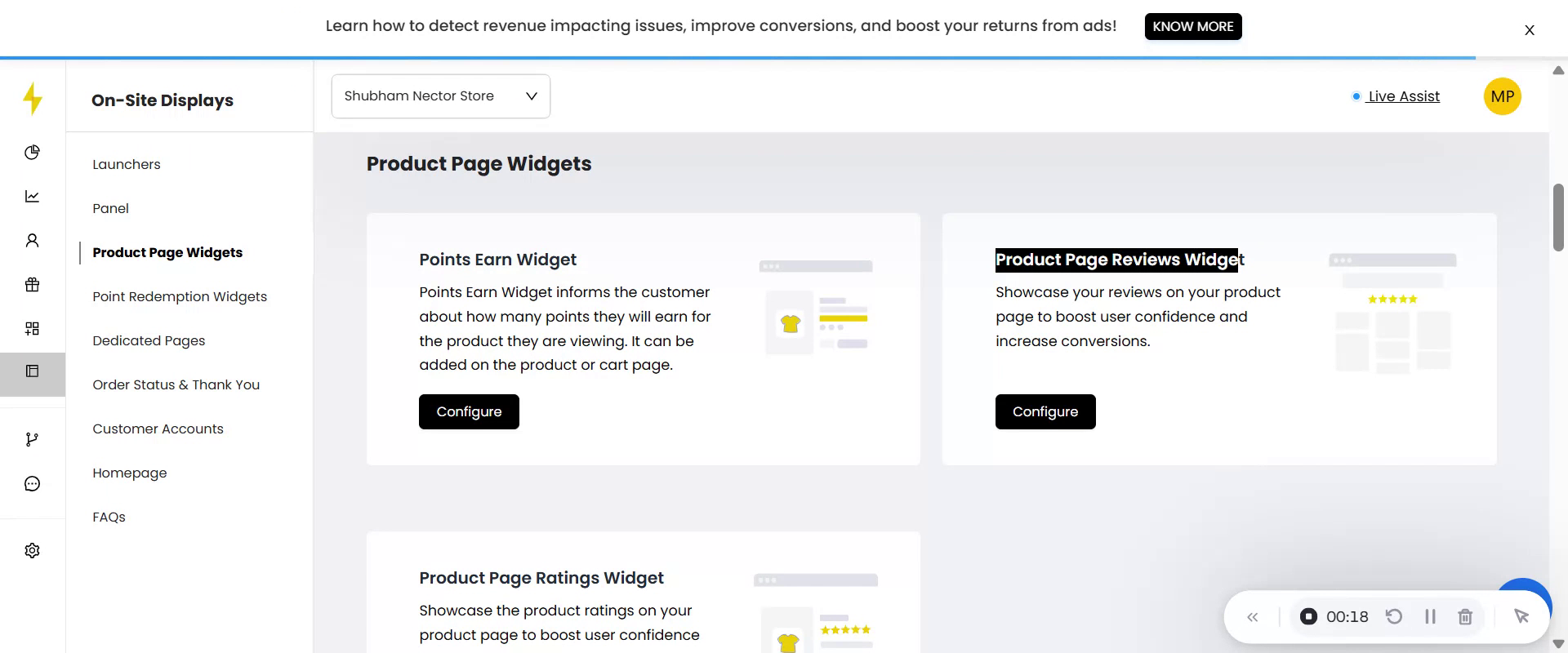The width and height of the screenshot is (1568, 653).
Task: Open the Live Assist link
Action: coord(1403,96)
